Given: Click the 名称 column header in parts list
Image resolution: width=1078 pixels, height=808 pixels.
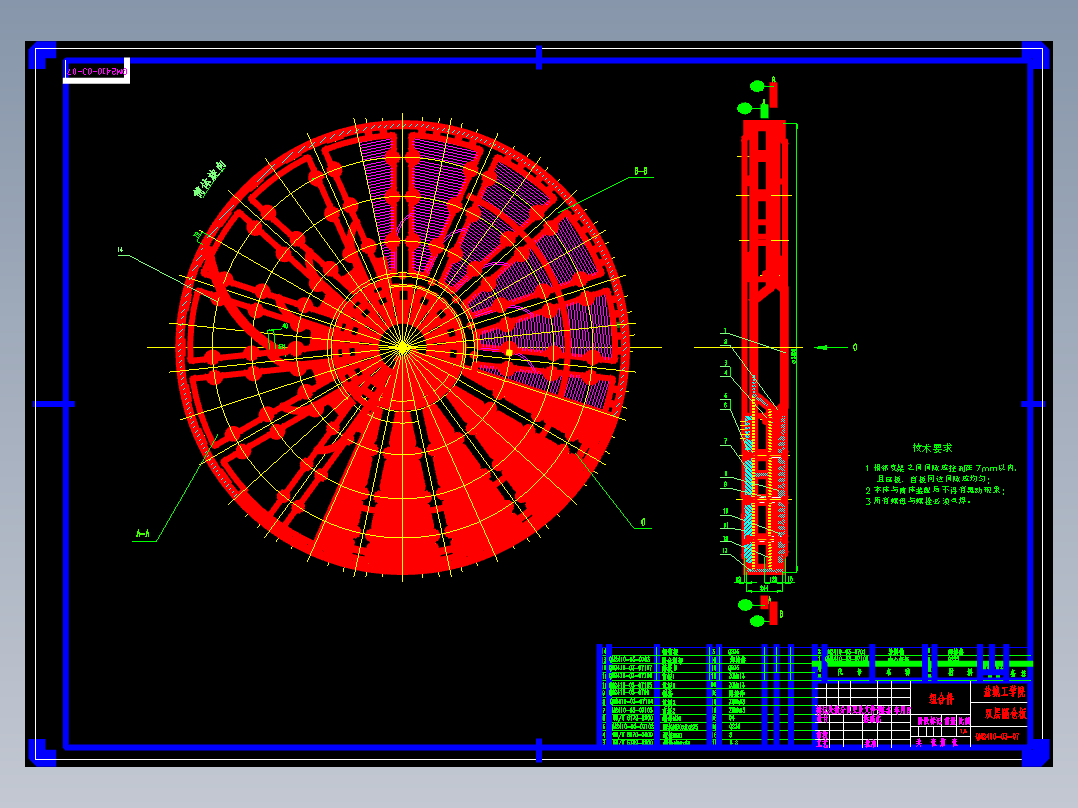Looking at the screenshot, I should click(x=898, y=672).
